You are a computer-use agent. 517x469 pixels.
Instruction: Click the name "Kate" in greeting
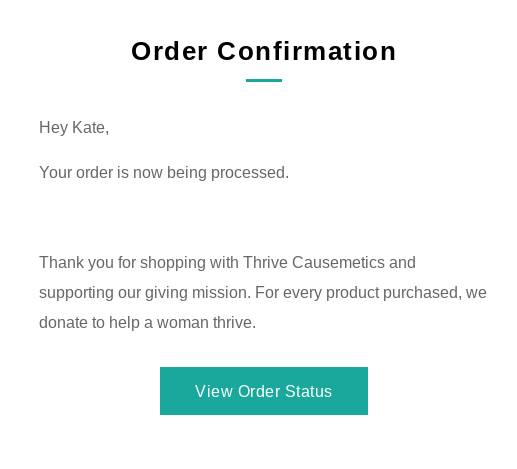coord(91,128)
